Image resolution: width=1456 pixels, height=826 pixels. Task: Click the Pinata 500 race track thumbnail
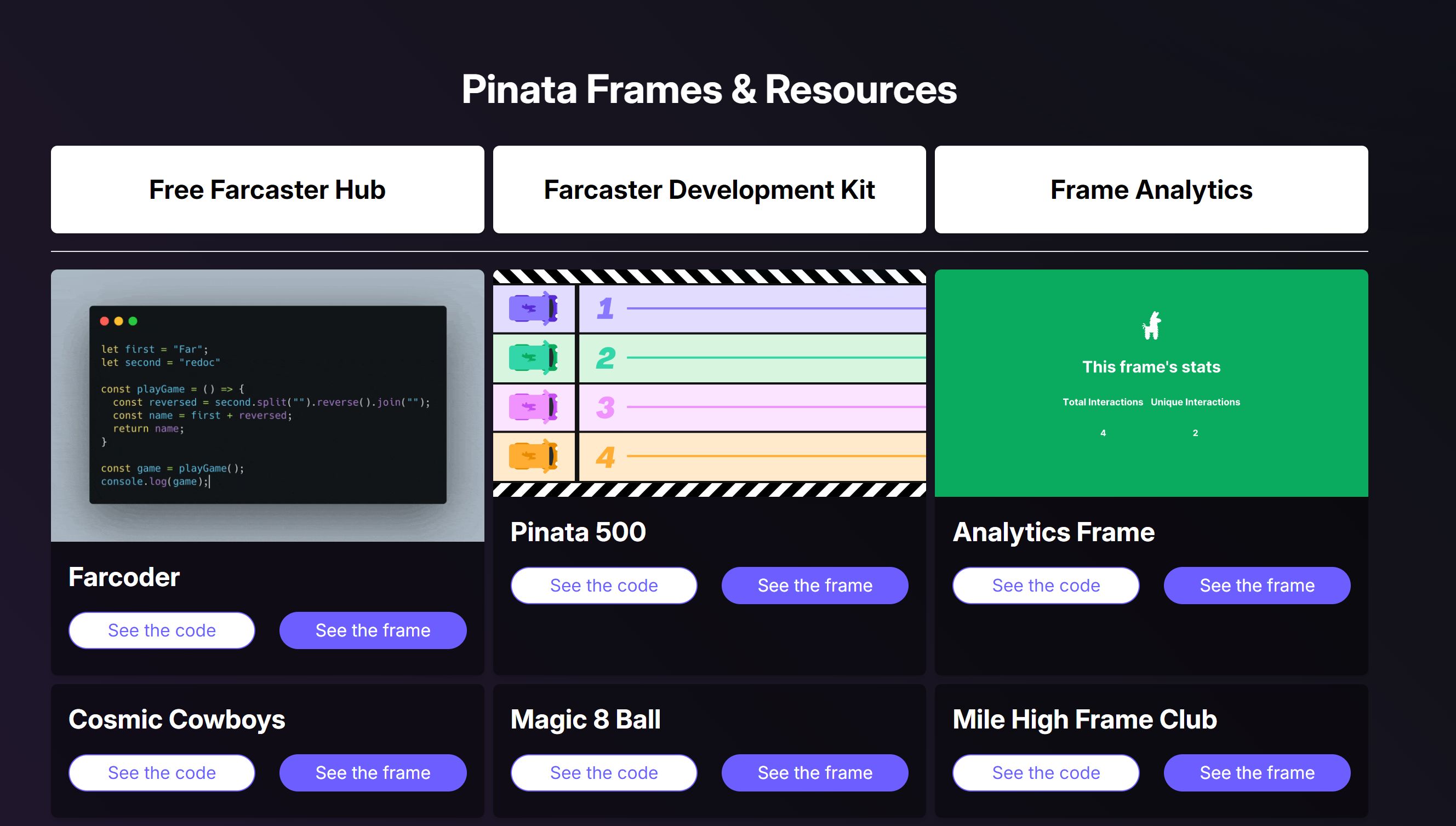pos(709,383)
